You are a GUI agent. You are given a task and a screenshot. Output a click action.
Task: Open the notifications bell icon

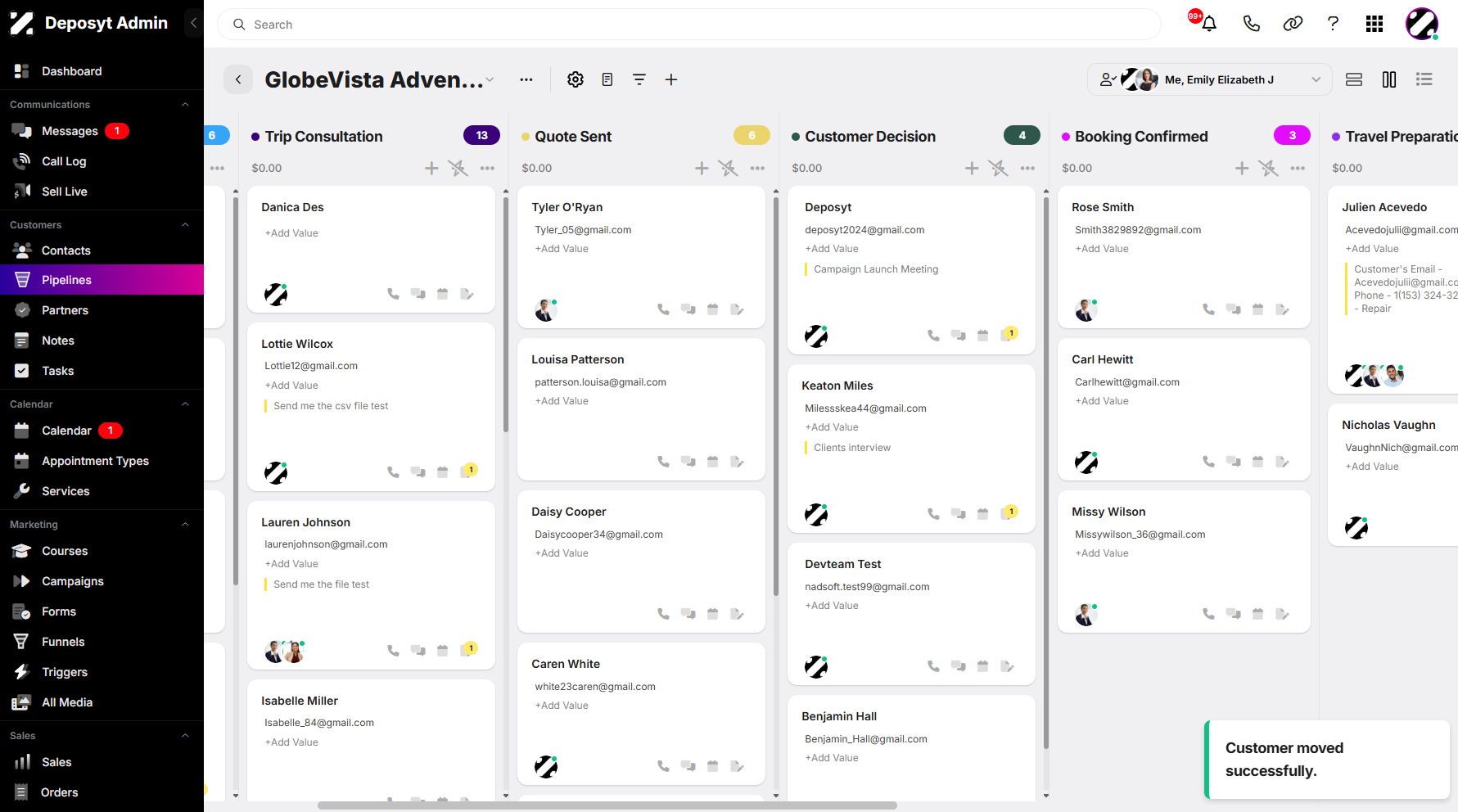tap(1208, 24)
